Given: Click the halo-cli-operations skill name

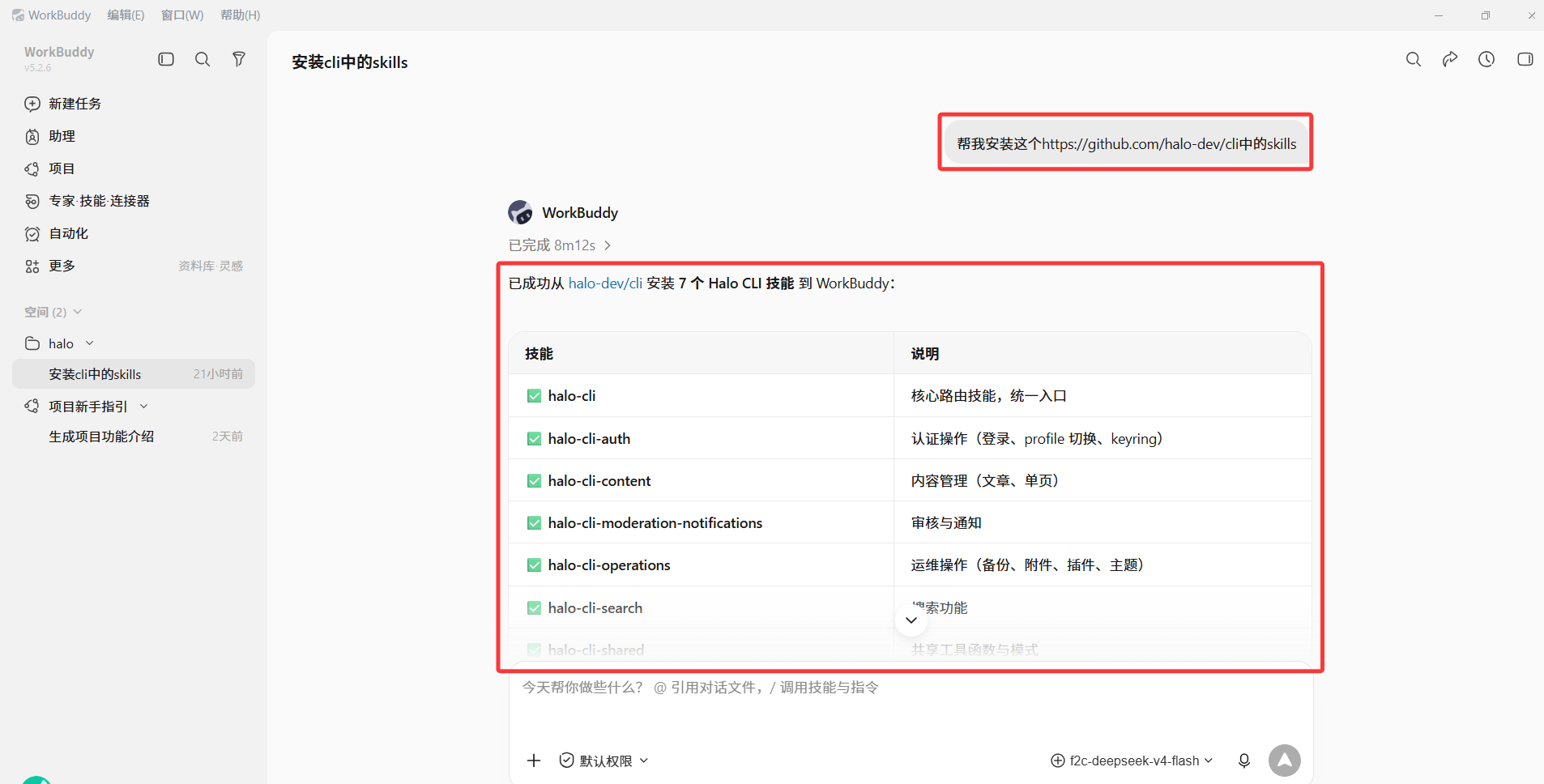Looking at the screenshot, I should [x=609, y=565].
